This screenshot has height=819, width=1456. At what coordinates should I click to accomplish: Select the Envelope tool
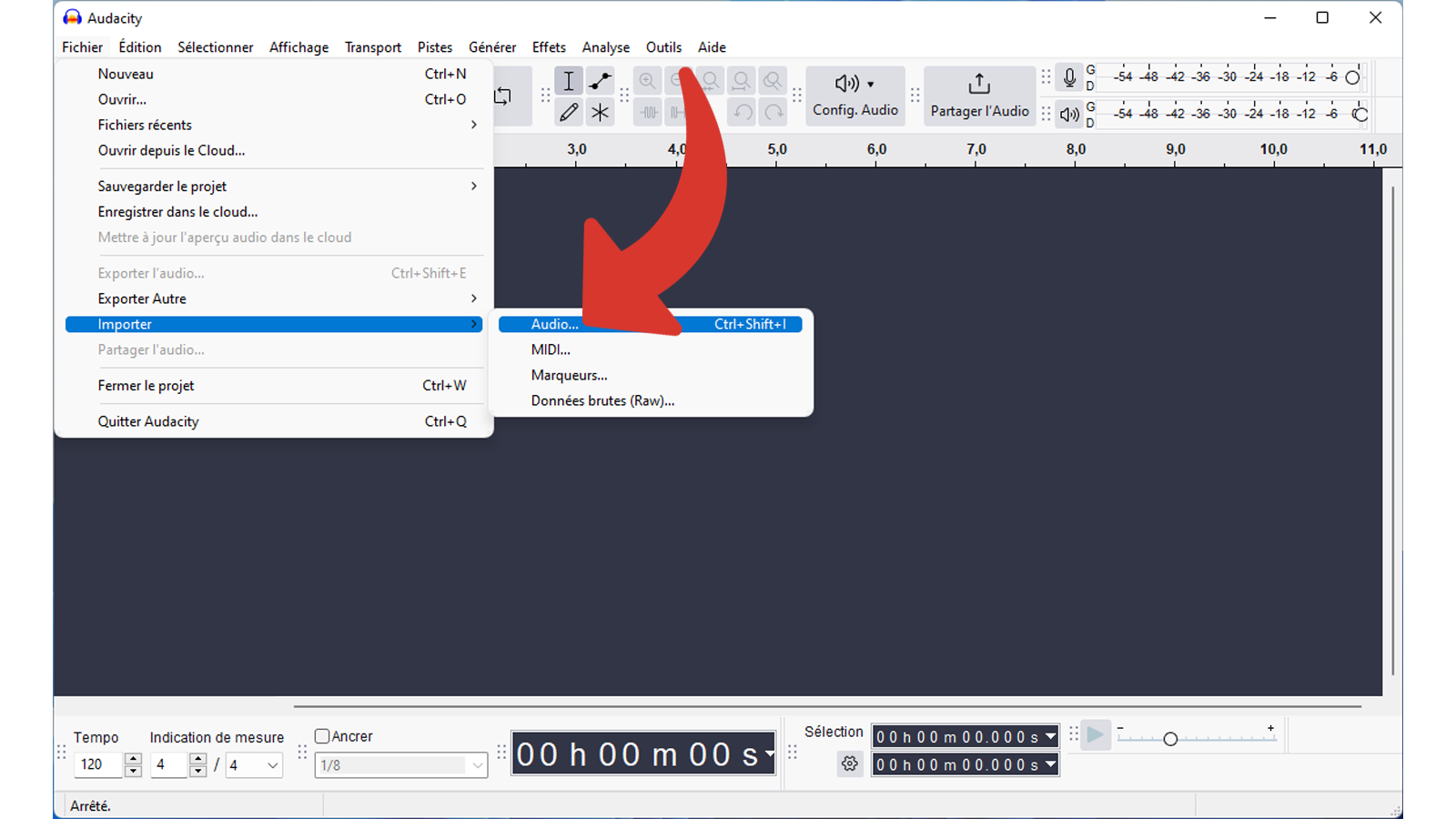[600, 80]
